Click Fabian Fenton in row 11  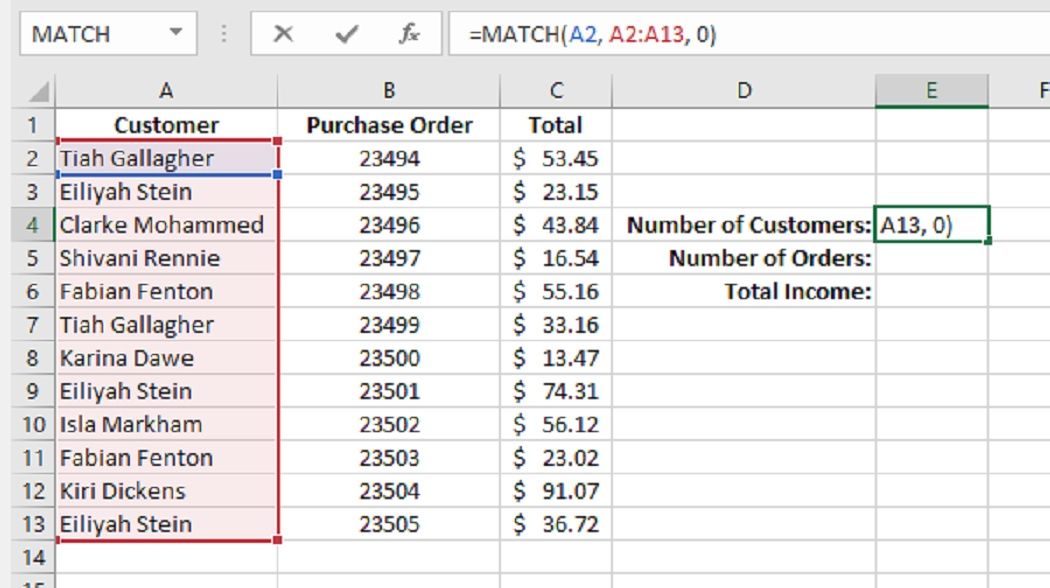point(166,458)
